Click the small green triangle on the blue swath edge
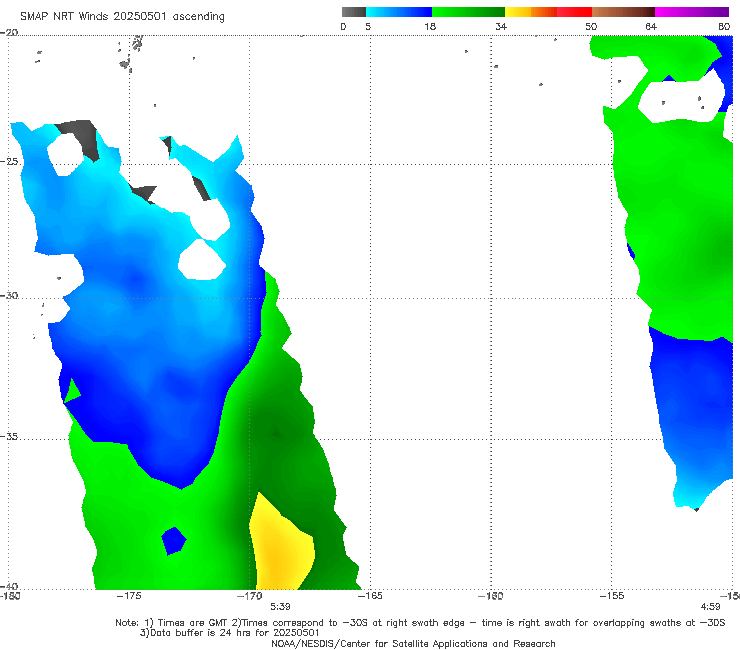The height and width of the screenshot is (650, 740). pos(72,391)
